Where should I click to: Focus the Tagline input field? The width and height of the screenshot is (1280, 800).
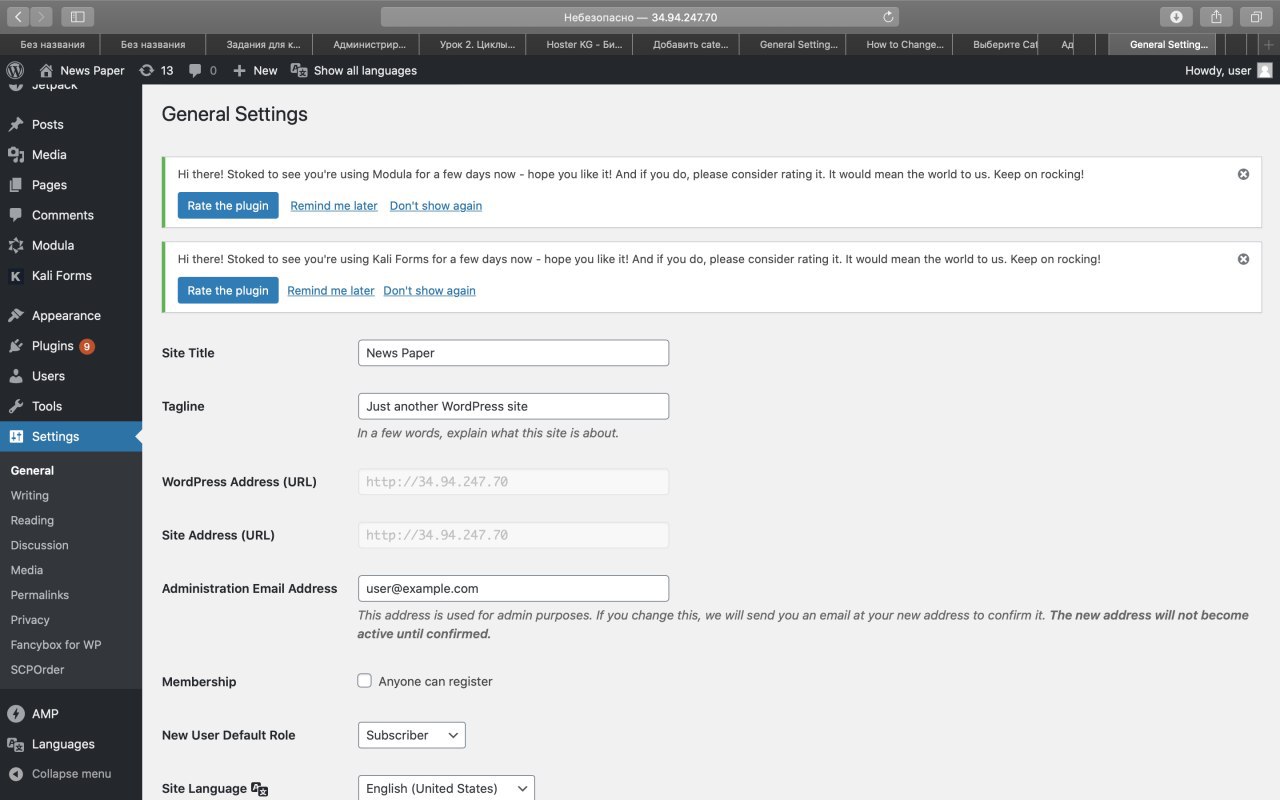[x=513, y=406]
